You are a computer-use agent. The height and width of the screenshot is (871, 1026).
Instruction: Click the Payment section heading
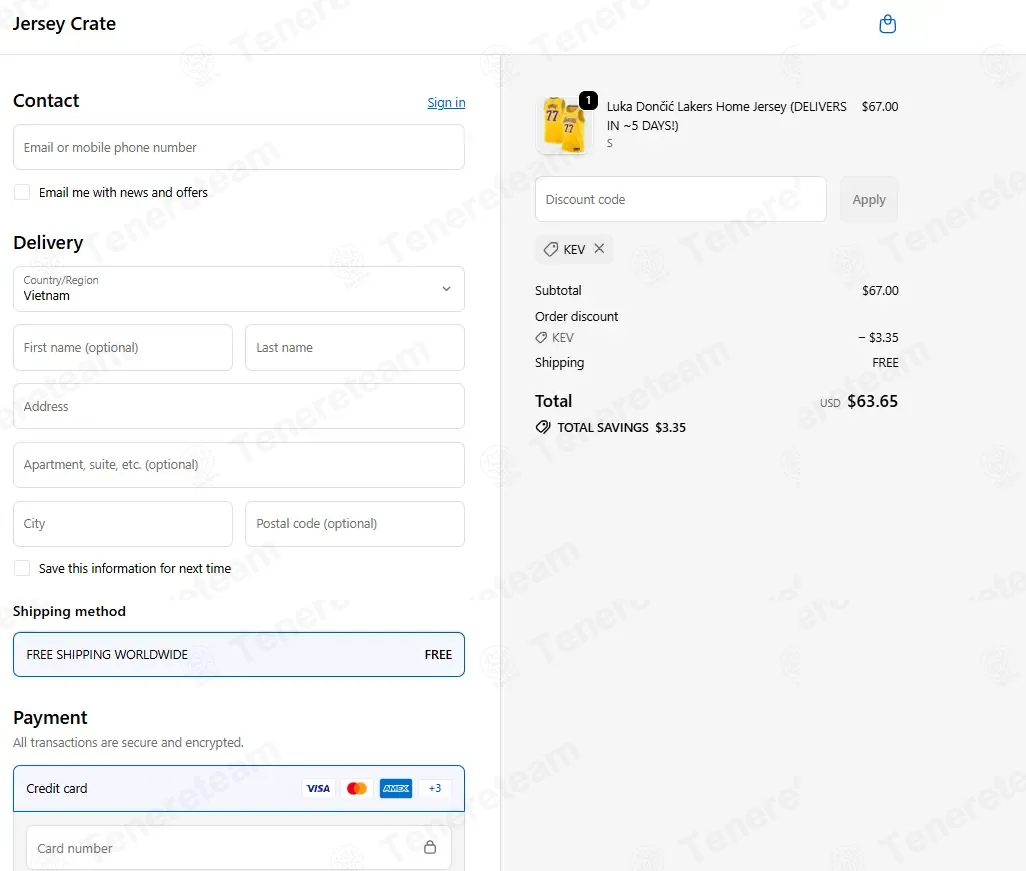pos(50,718)
